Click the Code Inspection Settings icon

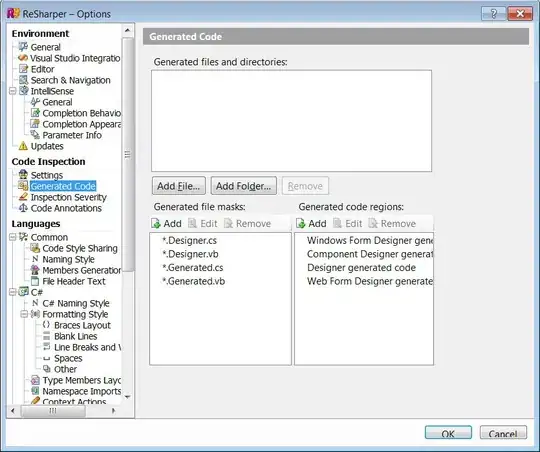23,175
